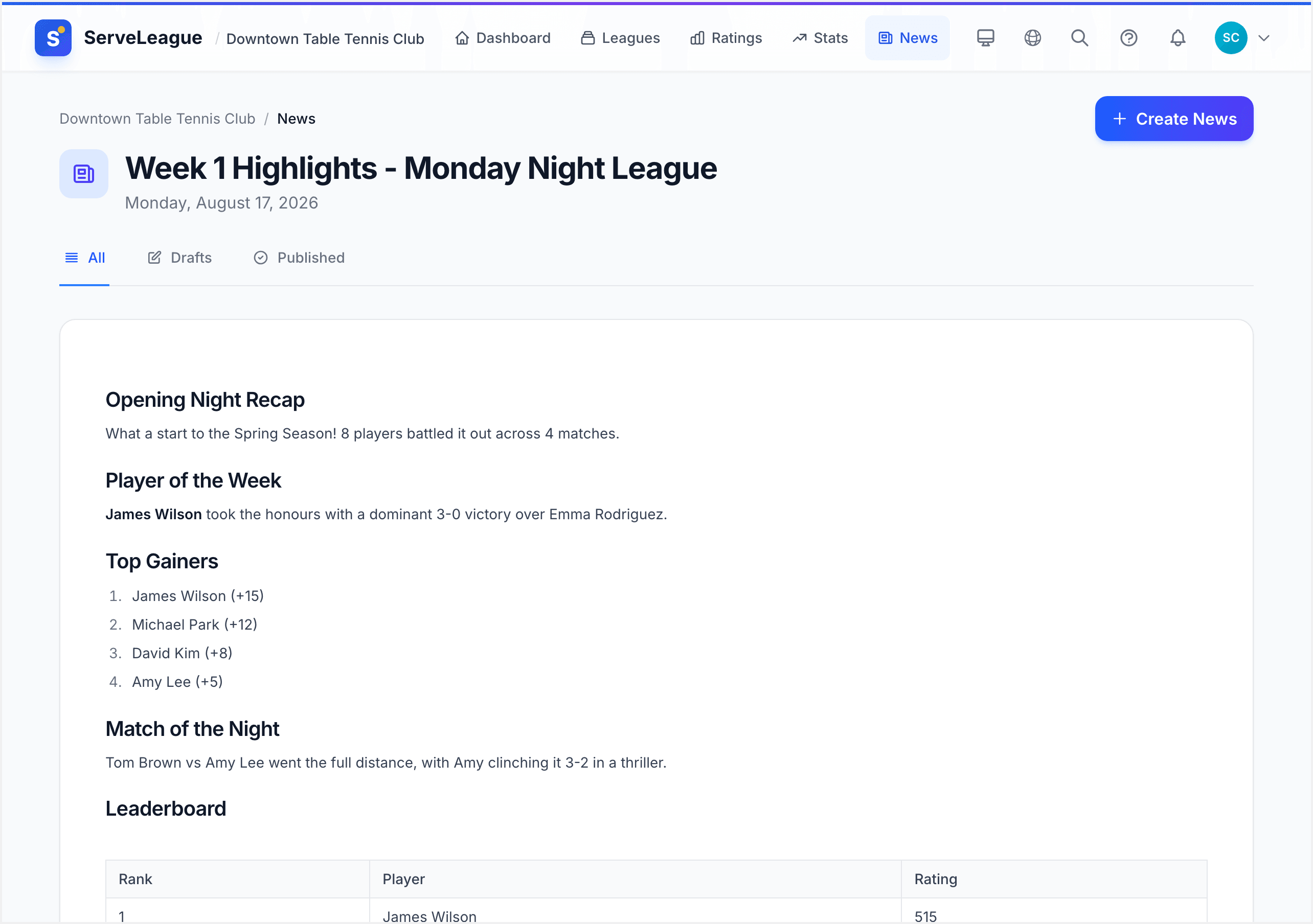Screen dimensions: 1313x924
Task: Open the search magnifier icon
Action: tap(1079, 38)
